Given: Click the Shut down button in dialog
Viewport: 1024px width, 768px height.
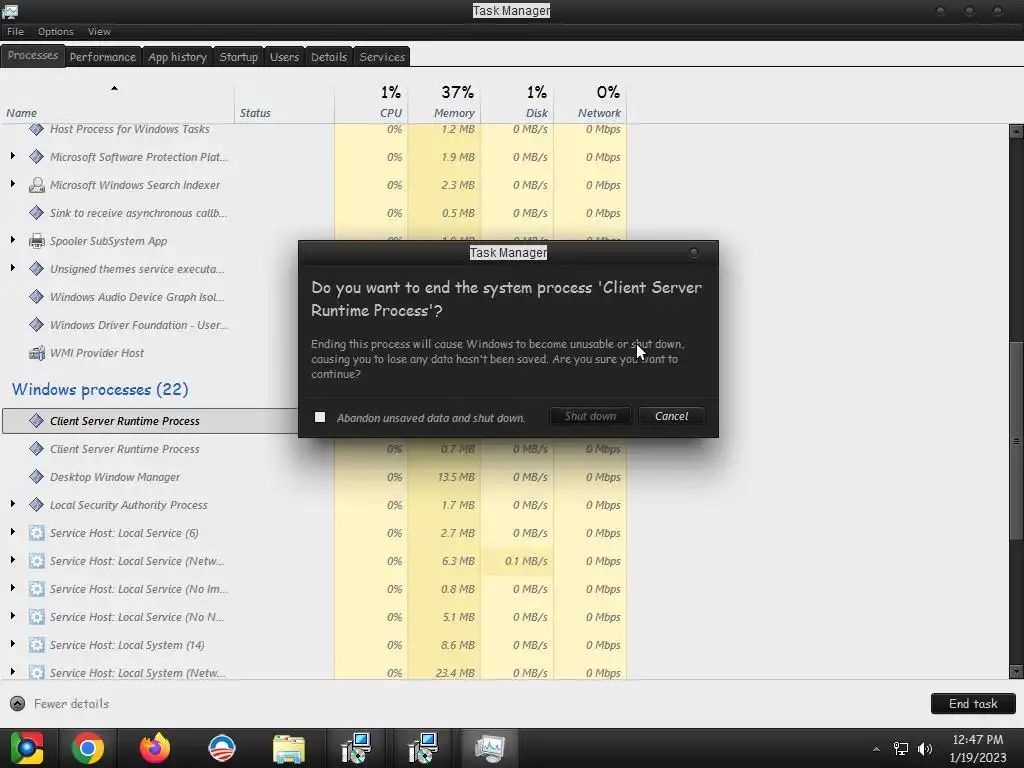Looking at the screenshot, I should click(590, 416).
